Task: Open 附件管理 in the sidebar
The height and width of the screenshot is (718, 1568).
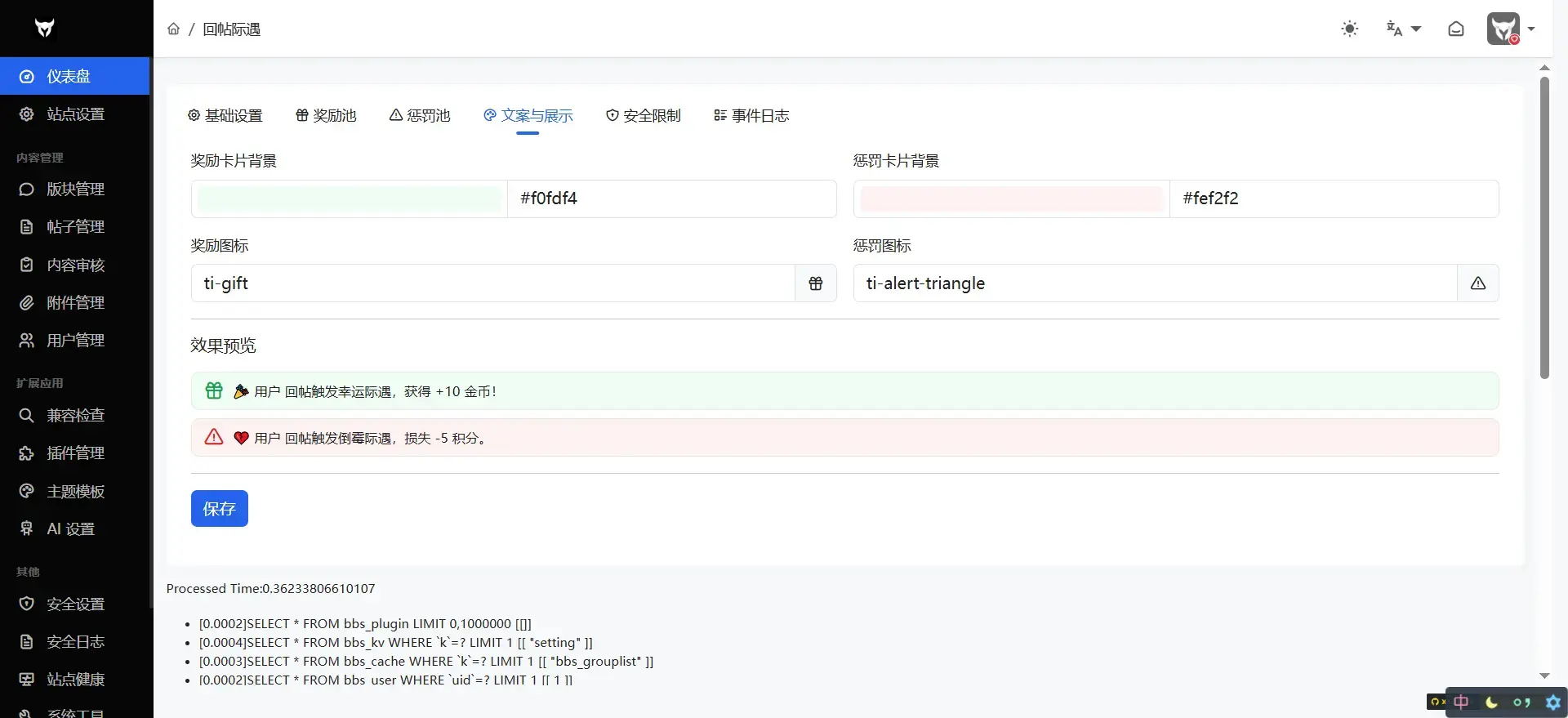Action: coord(75,302)
